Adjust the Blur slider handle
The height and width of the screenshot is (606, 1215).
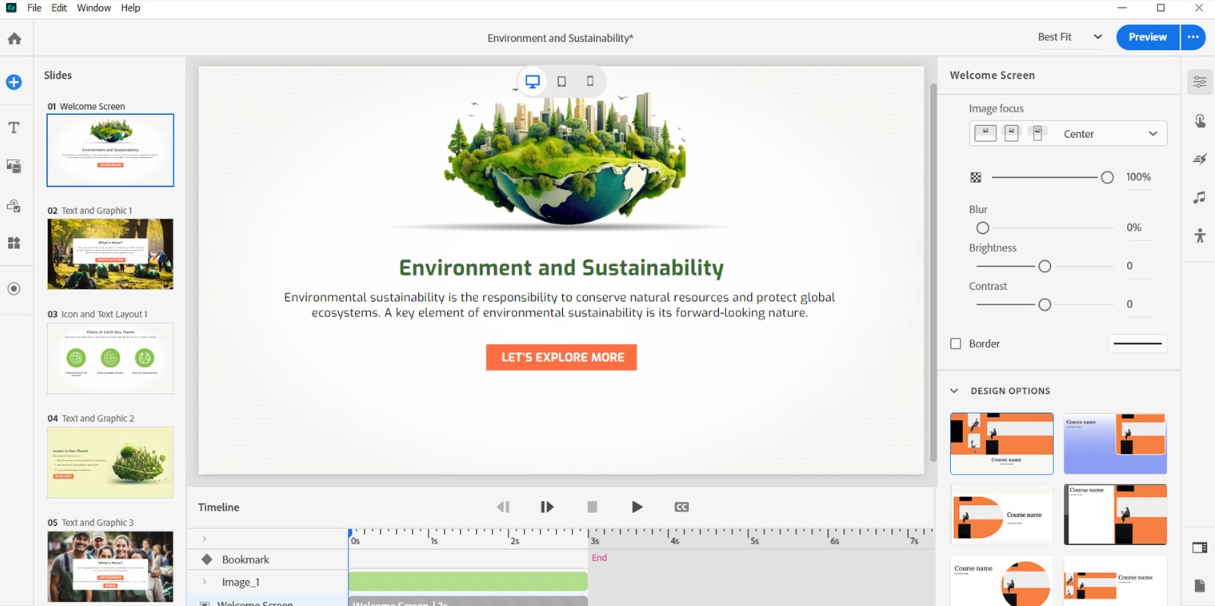983,228
